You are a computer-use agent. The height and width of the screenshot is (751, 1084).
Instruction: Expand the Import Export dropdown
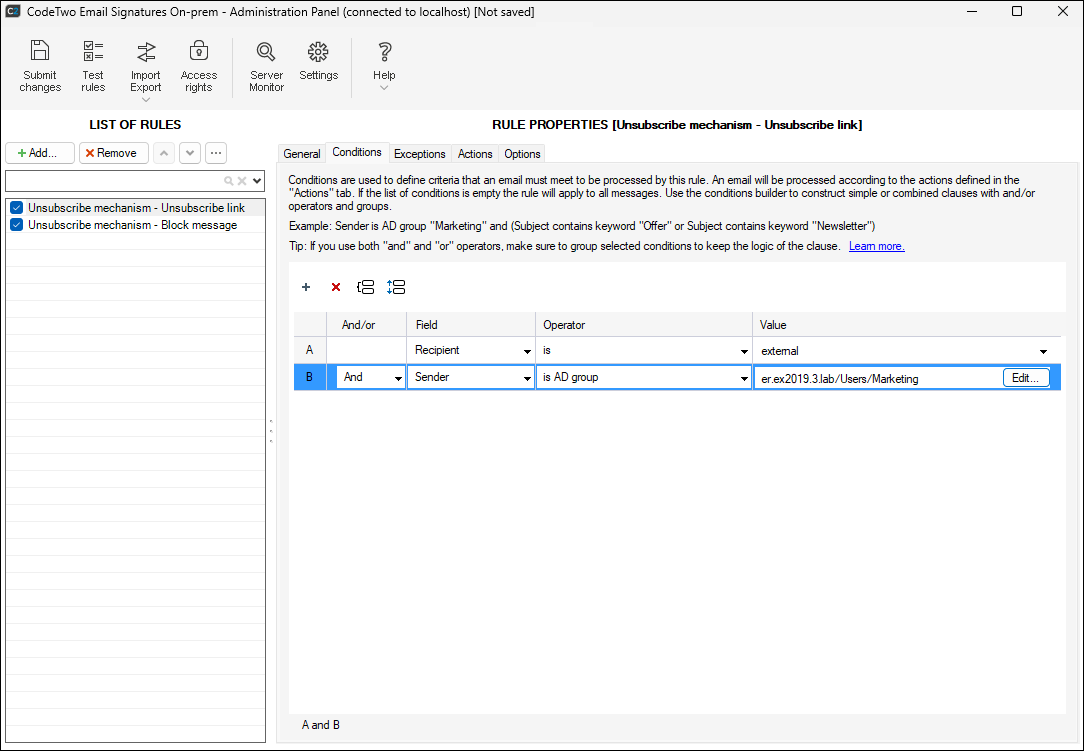146,99
